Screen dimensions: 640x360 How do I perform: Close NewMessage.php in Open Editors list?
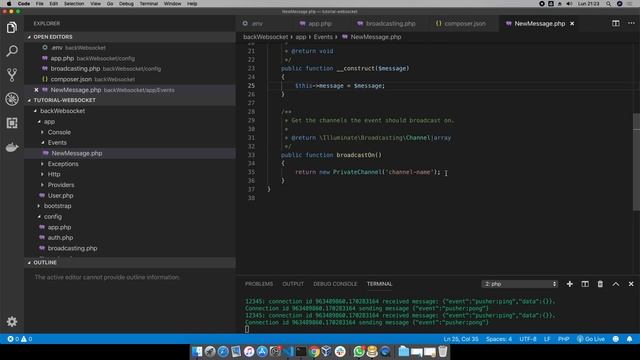(x=36, y=90)
